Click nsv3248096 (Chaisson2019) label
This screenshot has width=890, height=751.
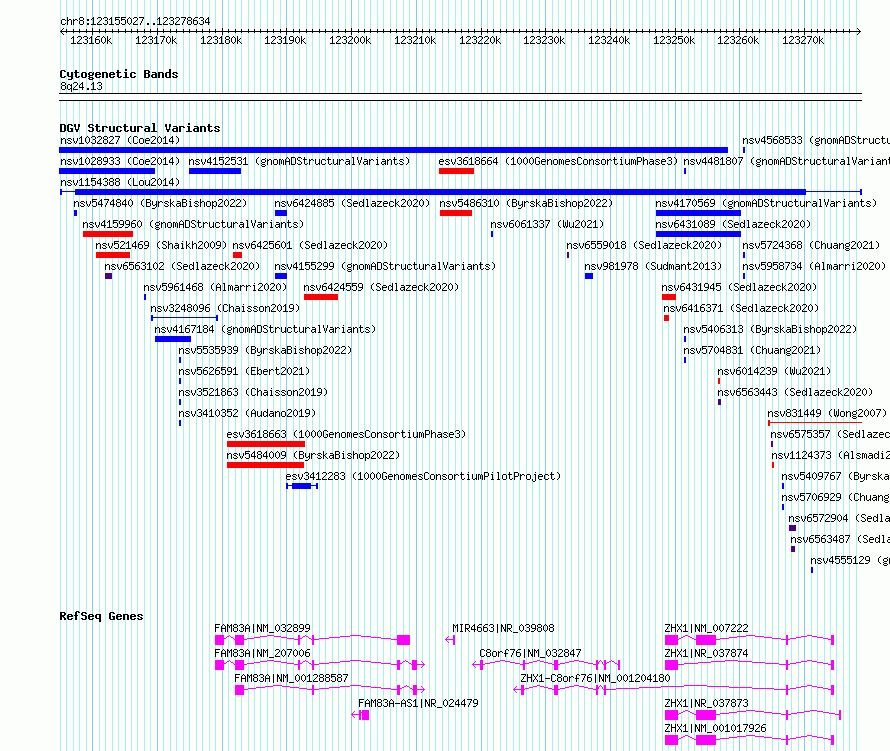click(x=225, y=308)
